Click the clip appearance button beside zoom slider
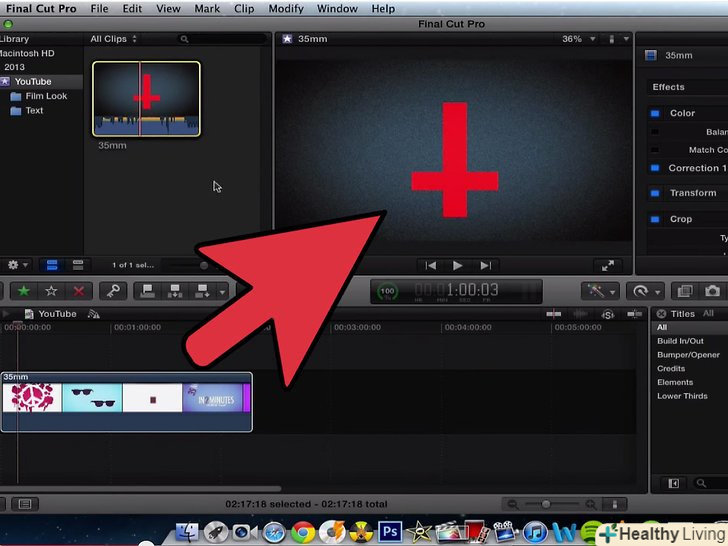Screen dimensions: 728x546 click(x=614, y=504)
